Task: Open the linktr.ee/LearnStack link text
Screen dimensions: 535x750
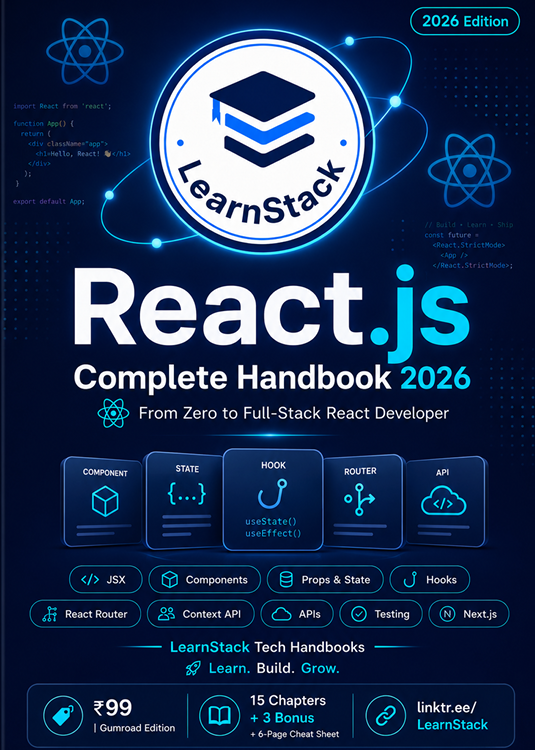Action: pyautogui.click(x=452, y=716)
